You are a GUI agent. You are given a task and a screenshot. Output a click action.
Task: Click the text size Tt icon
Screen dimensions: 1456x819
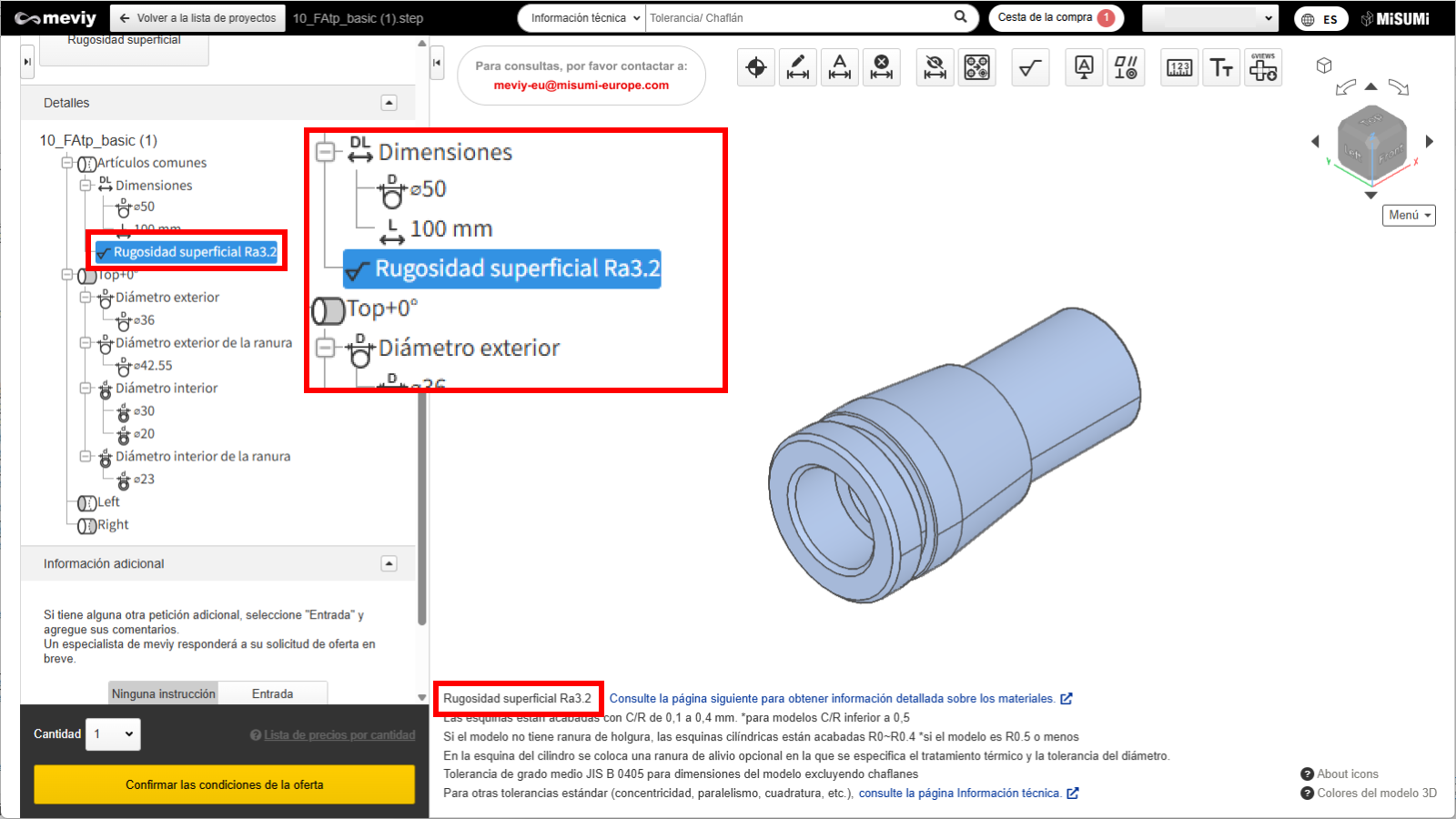pos(1221,68)
